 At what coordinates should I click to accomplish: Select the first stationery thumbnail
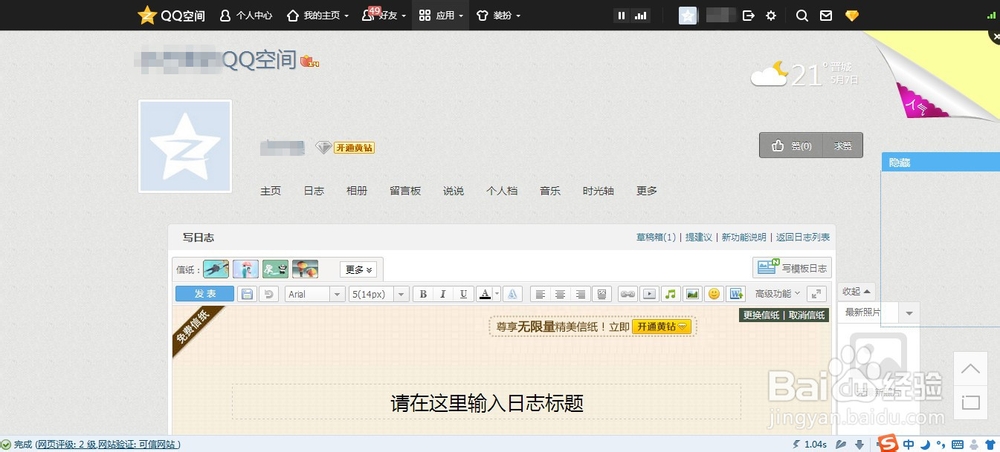[x=216, y=269]
